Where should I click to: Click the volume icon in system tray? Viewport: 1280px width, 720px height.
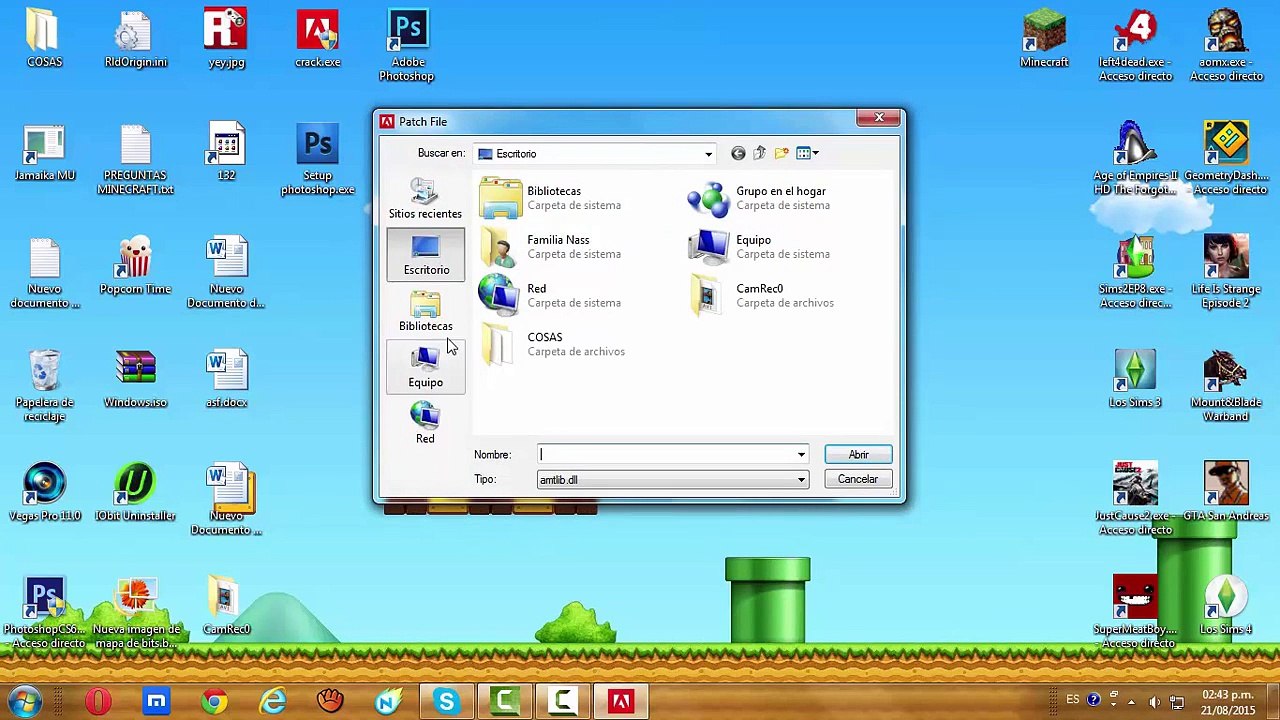[x=1155, y=702]
